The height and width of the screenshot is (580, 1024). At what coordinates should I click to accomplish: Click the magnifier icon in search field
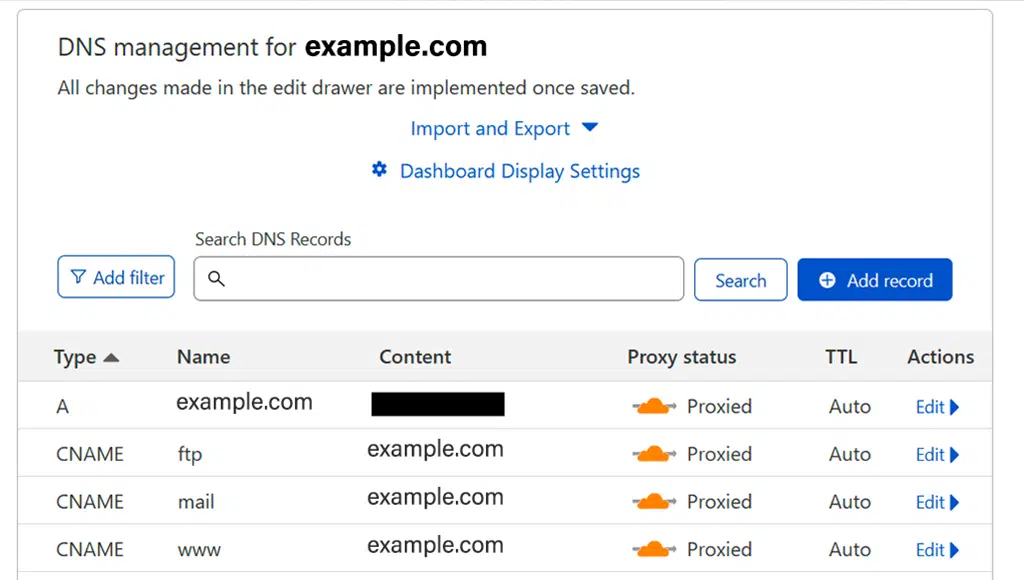click(x=216, y=280)
